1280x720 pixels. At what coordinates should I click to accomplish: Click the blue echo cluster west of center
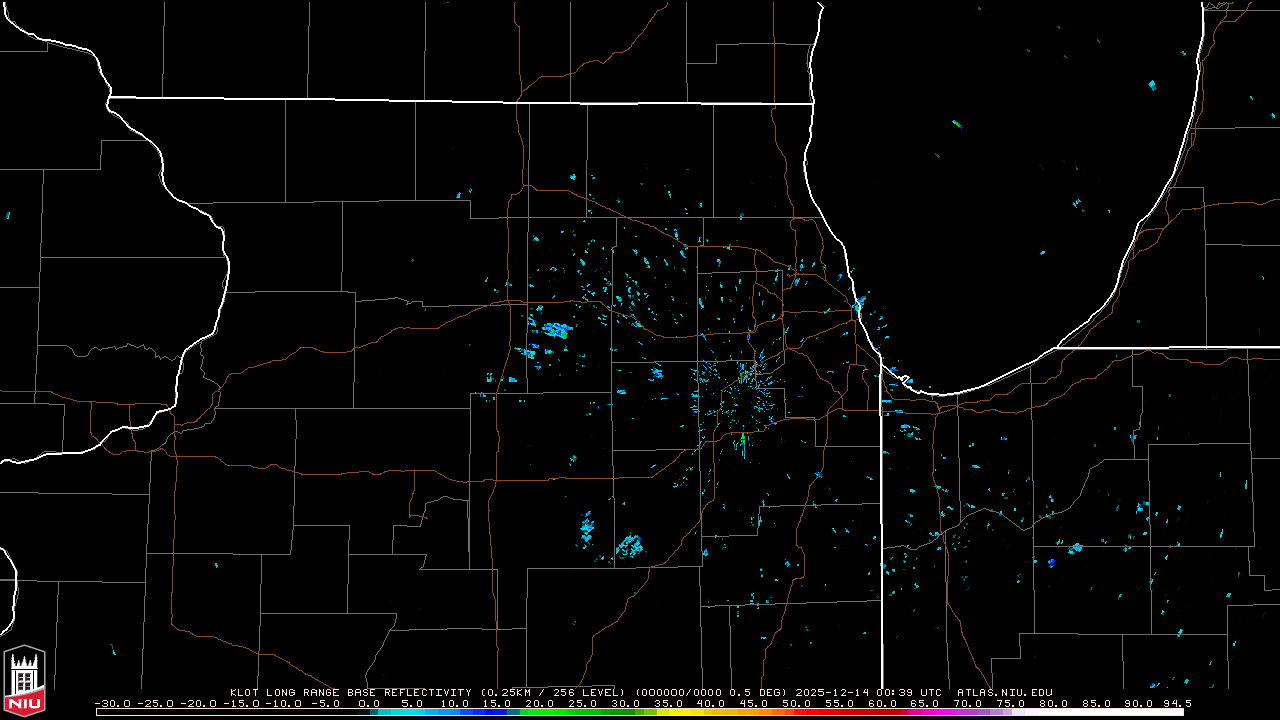(554, 329)
